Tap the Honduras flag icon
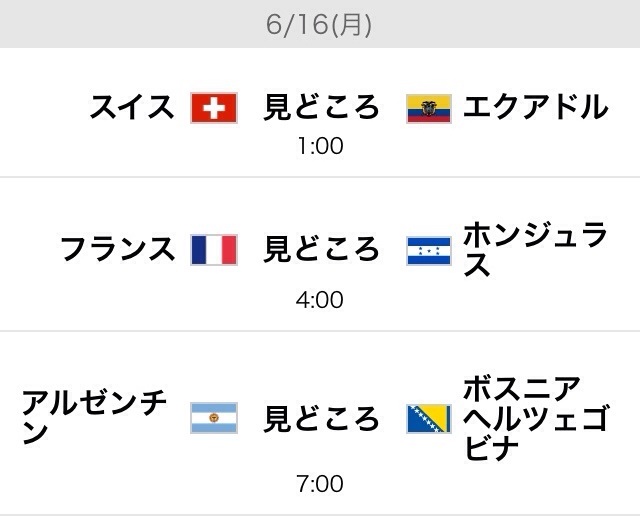Viewport: 640px width, 530px height. (x=429, y=250)
